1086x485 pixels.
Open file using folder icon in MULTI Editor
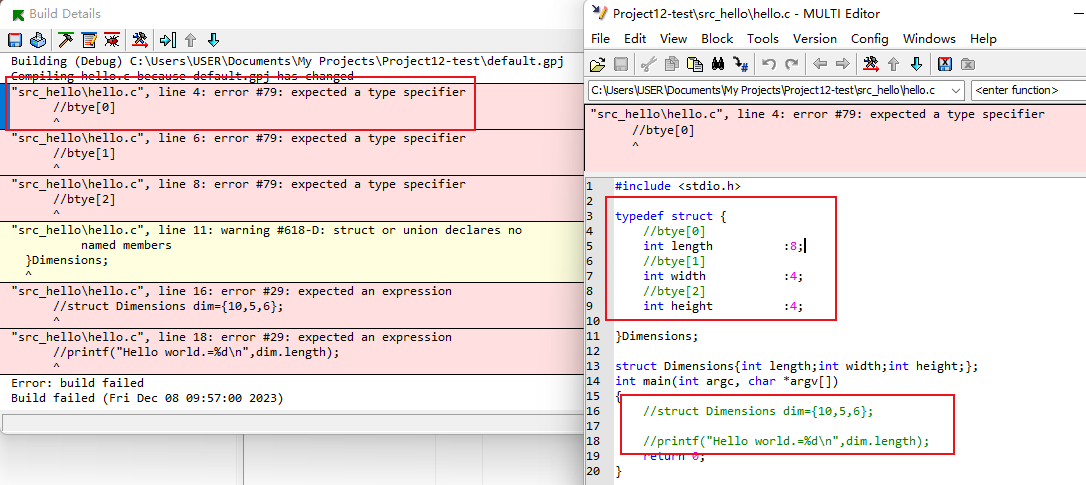pyautogui.click(x=598, y=64)
